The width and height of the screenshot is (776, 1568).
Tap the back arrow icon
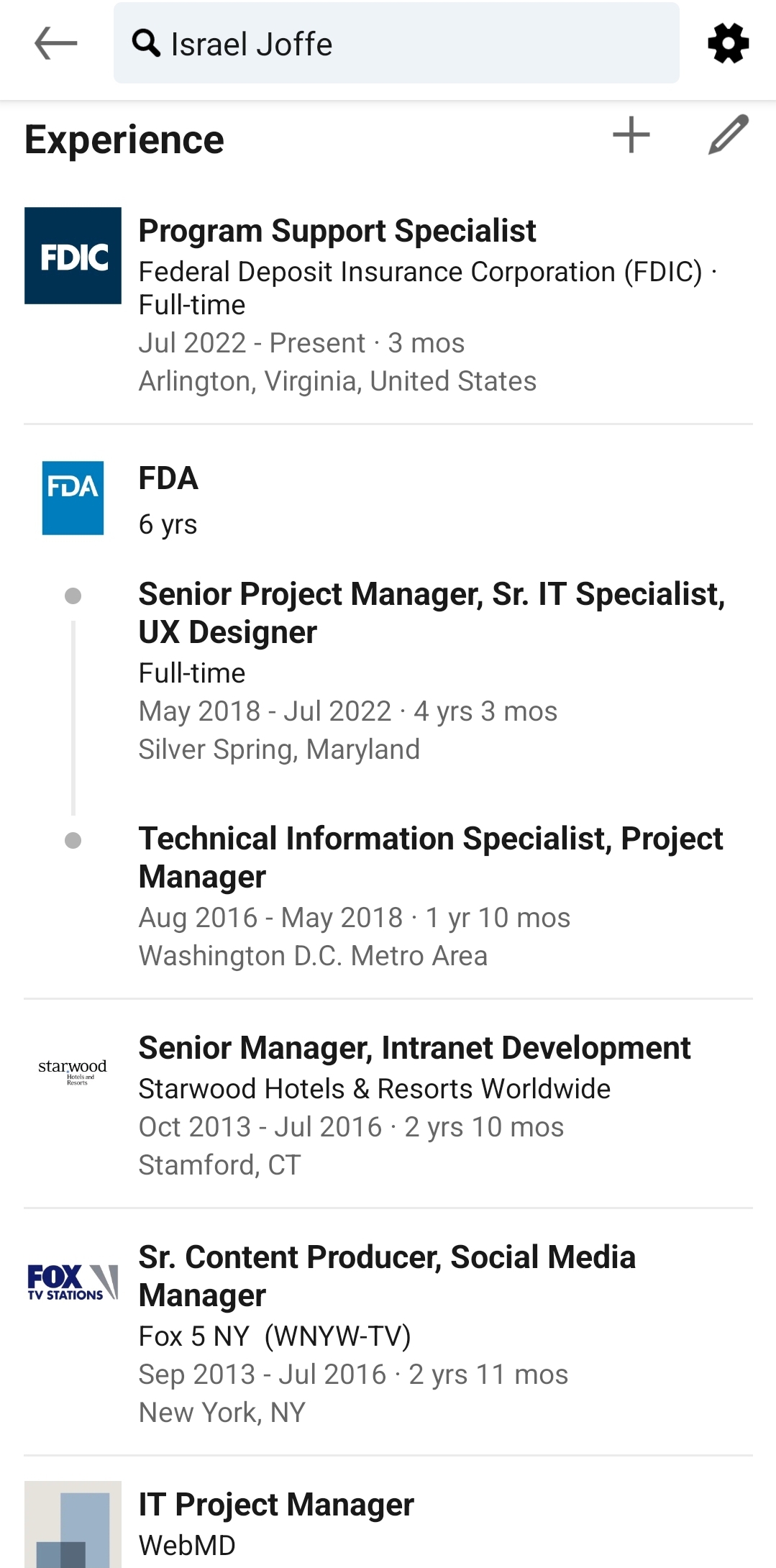pyautogui.click(x=55, y=43)
